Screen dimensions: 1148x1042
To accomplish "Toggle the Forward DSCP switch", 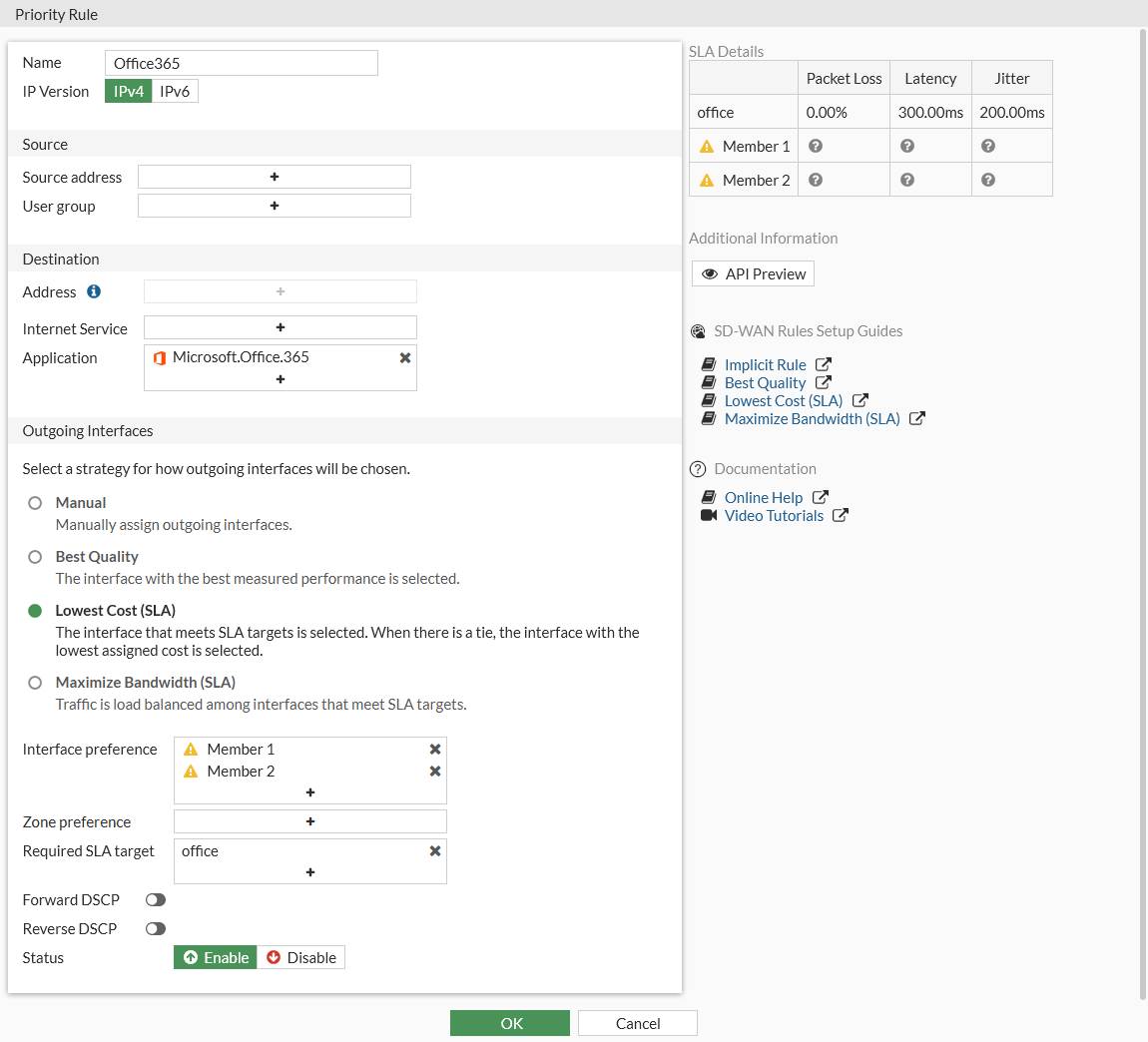I will [x=156, y=900].
